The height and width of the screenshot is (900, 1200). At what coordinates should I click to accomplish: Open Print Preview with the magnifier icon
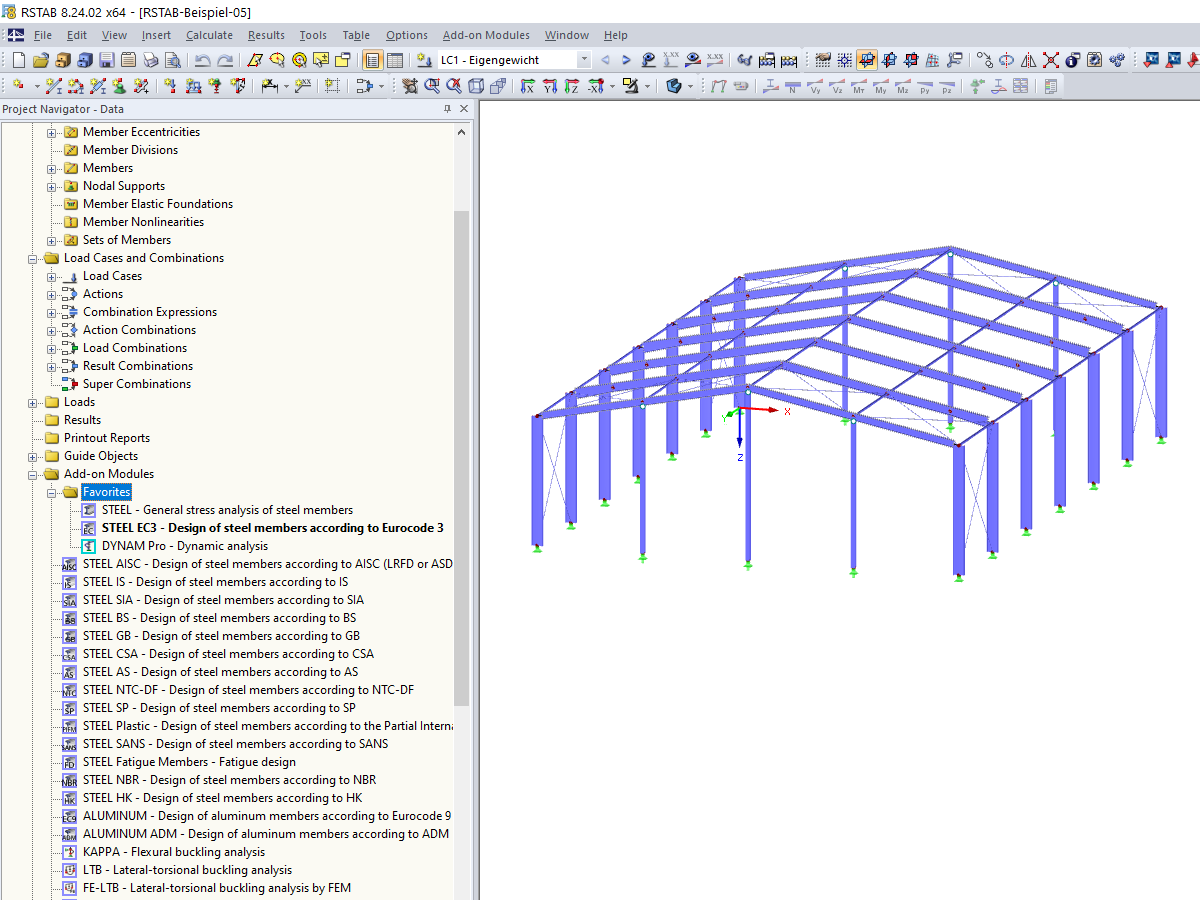click(x=172, y=60)
